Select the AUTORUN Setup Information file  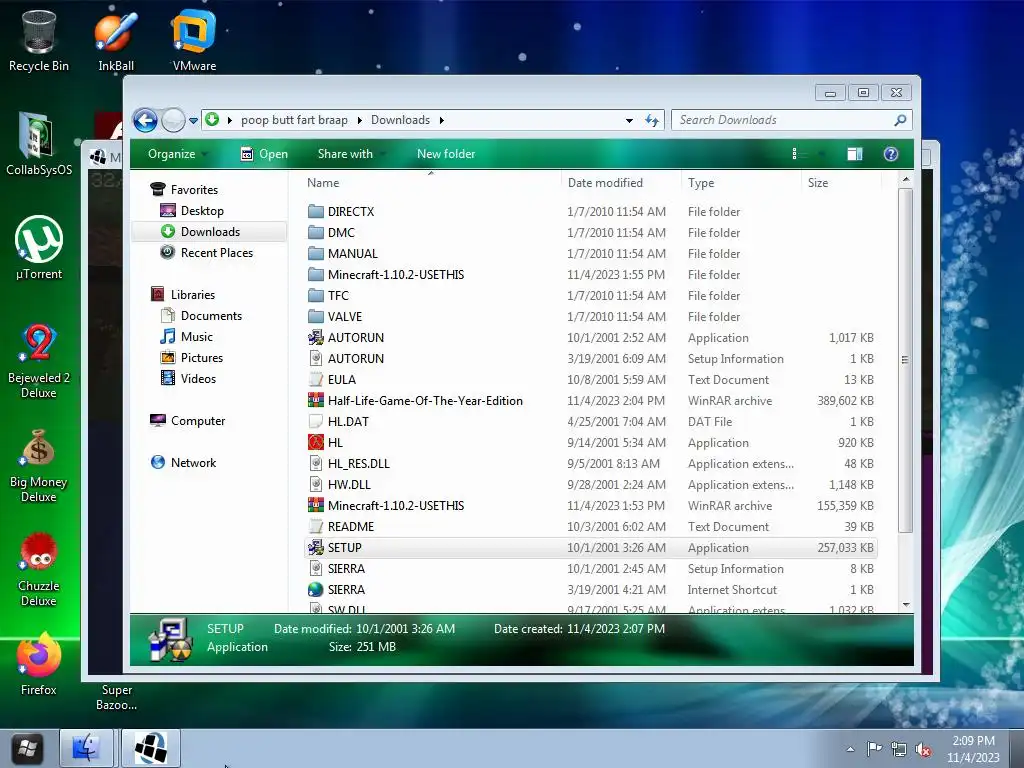[x=591, y=359]
